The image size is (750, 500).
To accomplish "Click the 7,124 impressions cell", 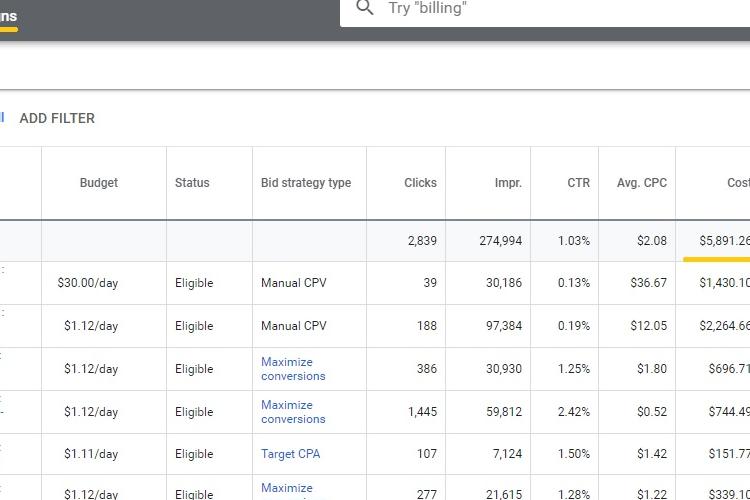I will tap(507, 454).
